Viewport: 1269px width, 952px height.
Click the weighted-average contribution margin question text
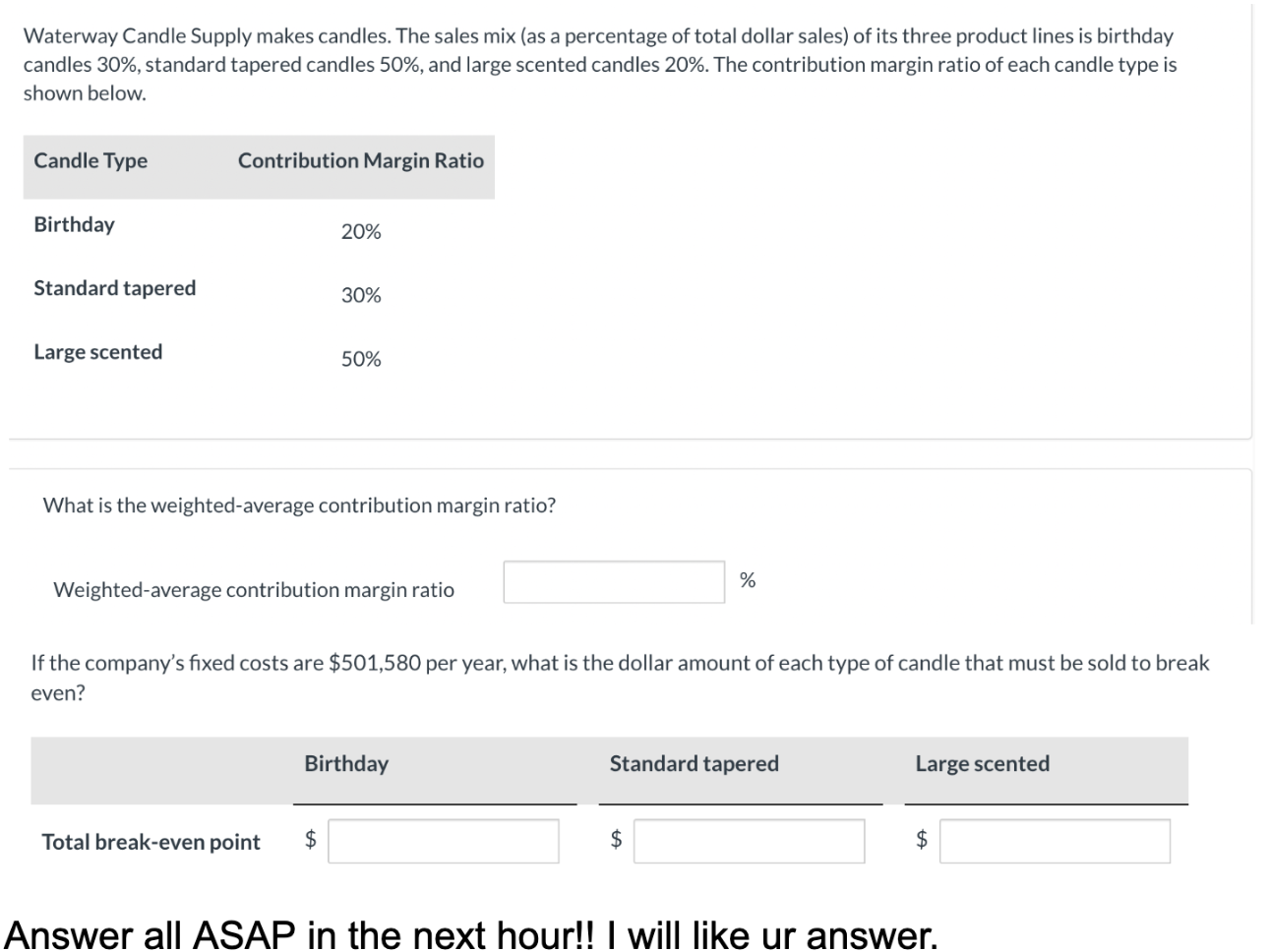pos(299,506)
